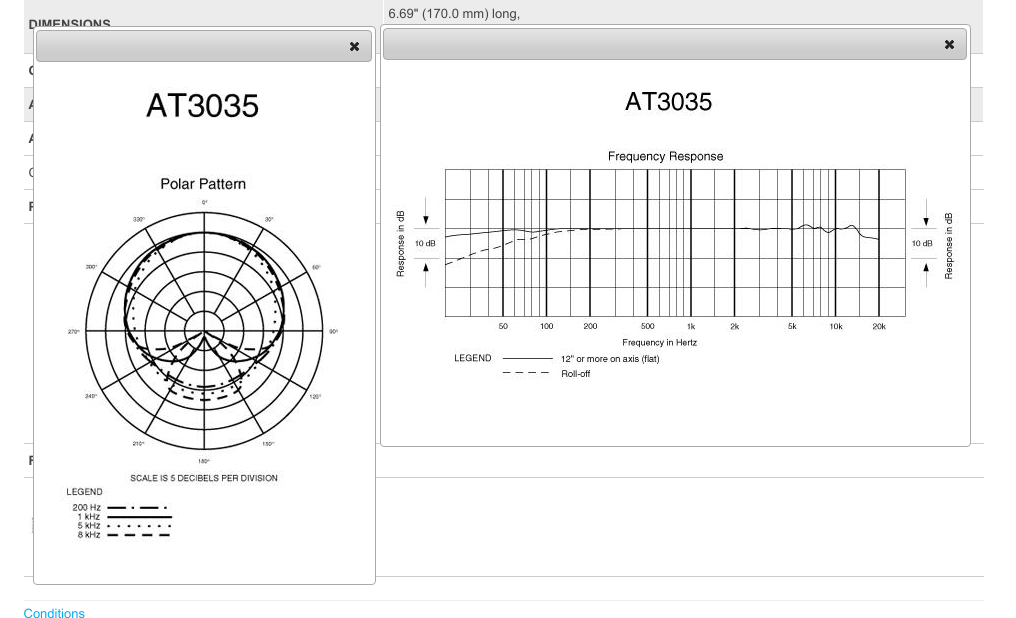Click the '8 kHz' legend entry

(123, 534)
